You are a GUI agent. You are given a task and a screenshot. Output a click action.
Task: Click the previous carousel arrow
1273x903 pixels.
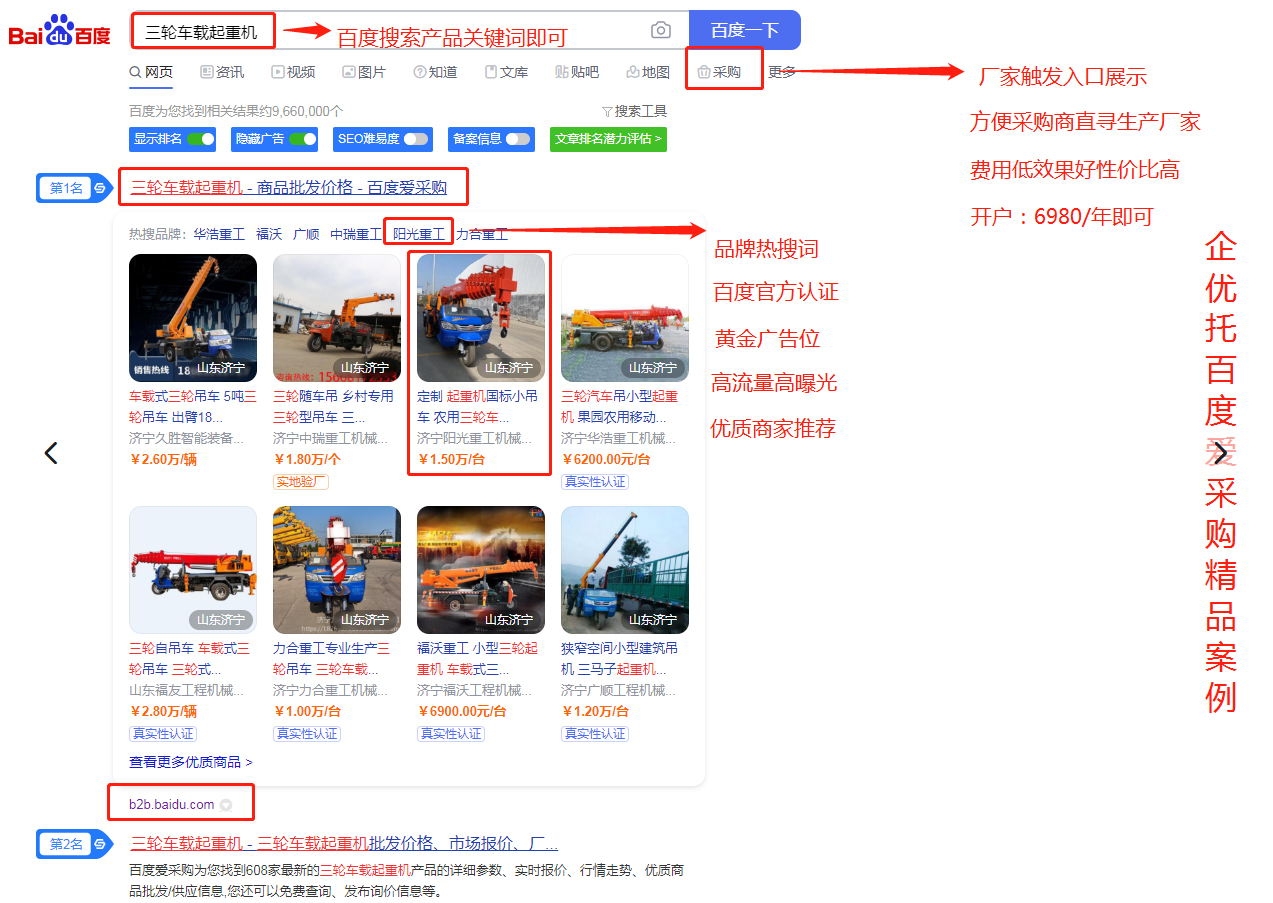[x=51, y=453]
